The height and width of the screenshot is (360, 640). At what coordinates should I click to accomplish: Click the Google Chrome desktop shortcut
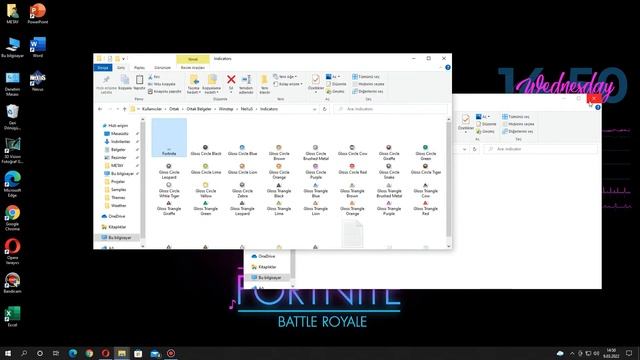click(12, 218)
